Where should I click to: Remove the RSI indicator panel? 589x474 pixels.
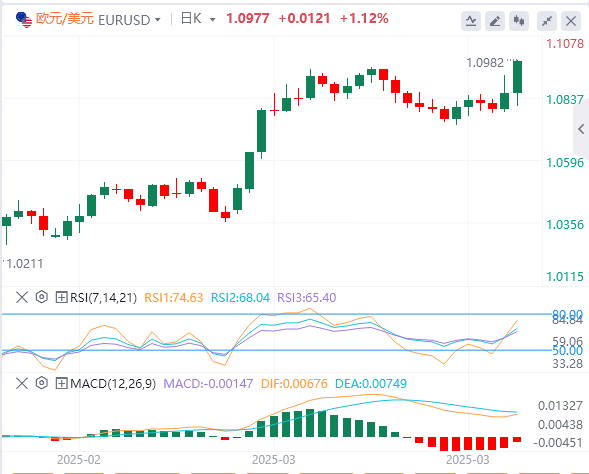(22, 297)
